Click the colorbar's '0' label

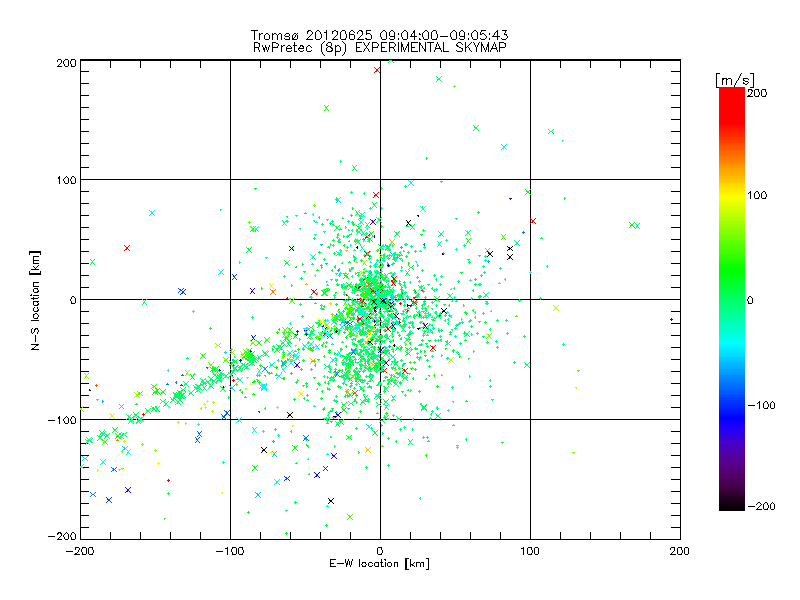750,301
